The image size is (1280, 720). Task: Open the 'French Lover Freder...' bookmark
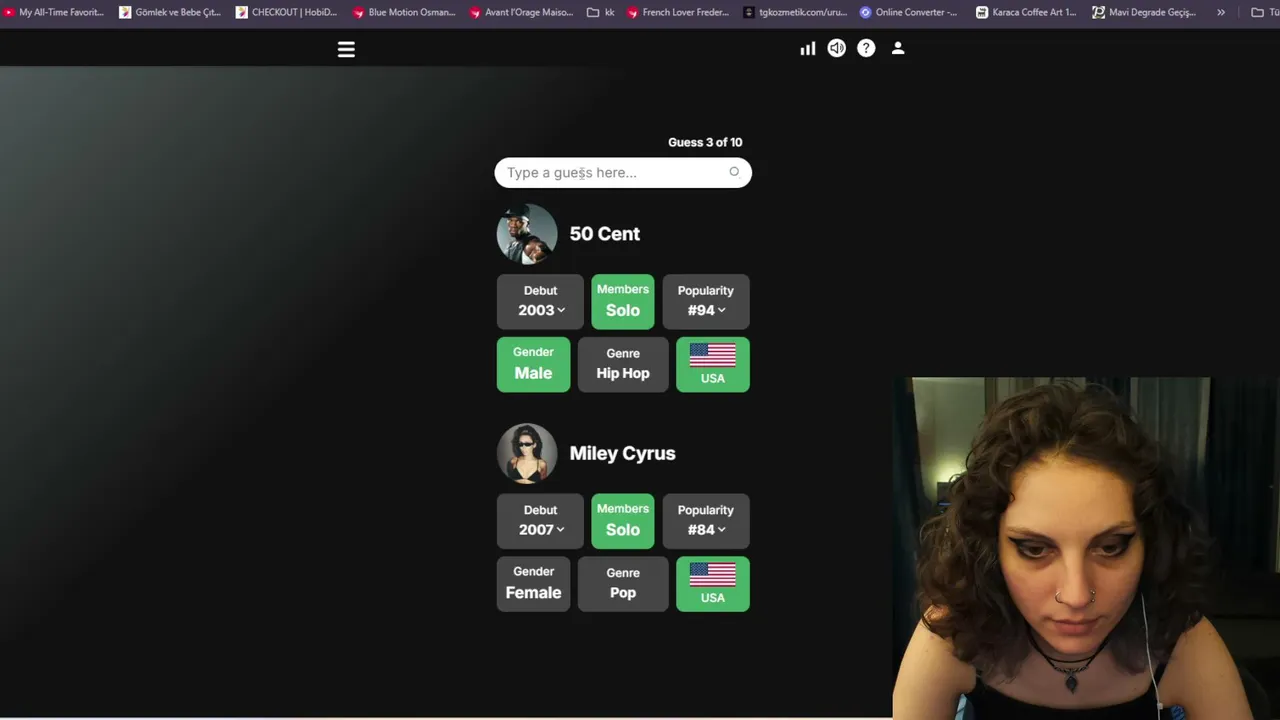[x=678, y=12]
